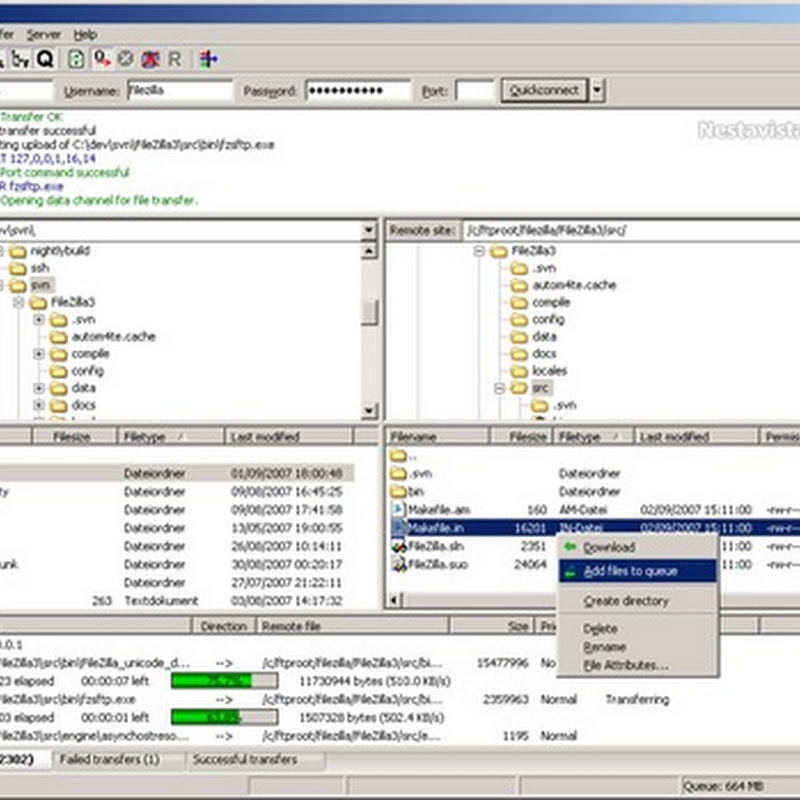
Task: Collapse the remote src folder node
Action: (x=498, y=387)
